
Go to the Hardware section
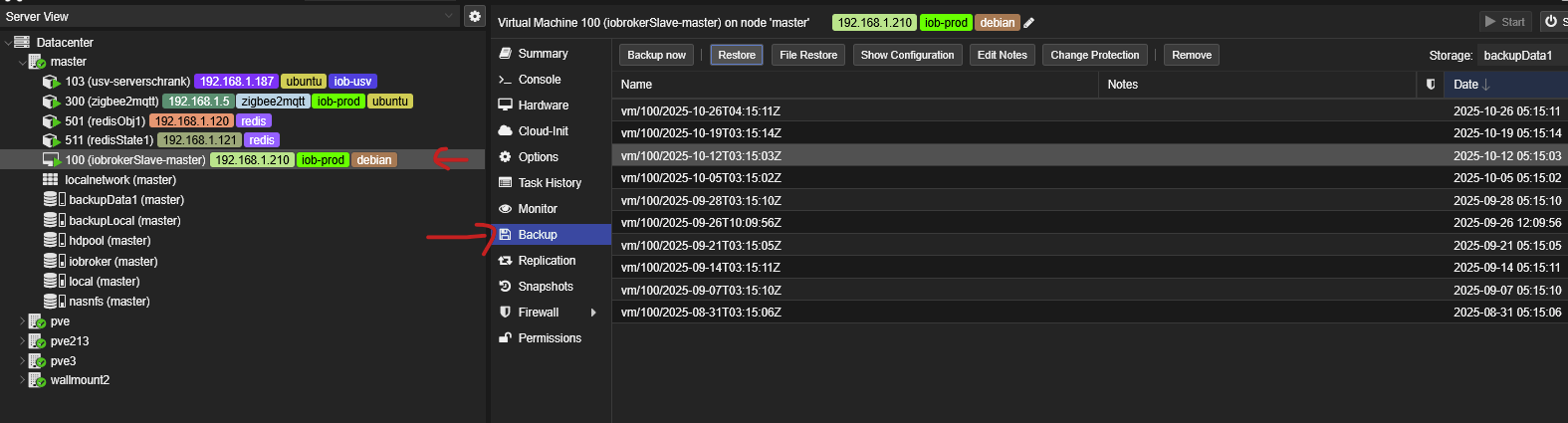tap(543, 106)
